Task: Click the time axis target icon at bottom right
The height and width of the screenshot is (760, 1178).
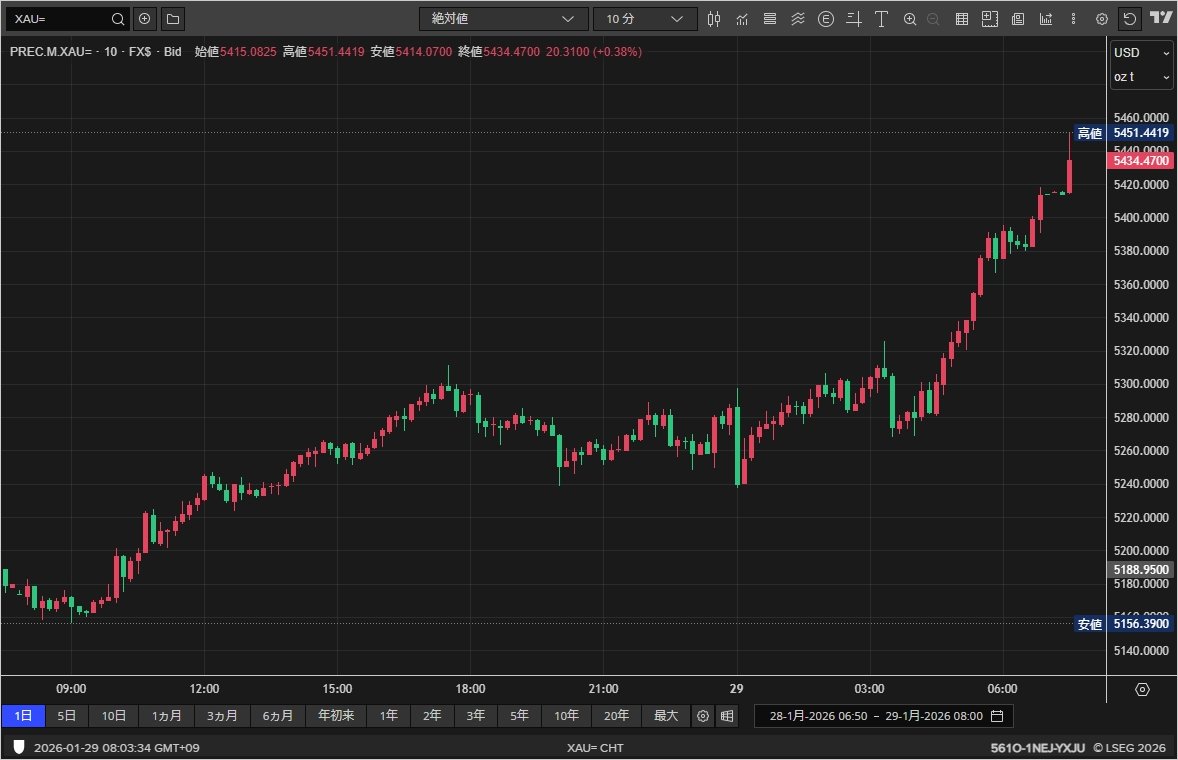Action: pyautogui.click(x=1142, y=689)
